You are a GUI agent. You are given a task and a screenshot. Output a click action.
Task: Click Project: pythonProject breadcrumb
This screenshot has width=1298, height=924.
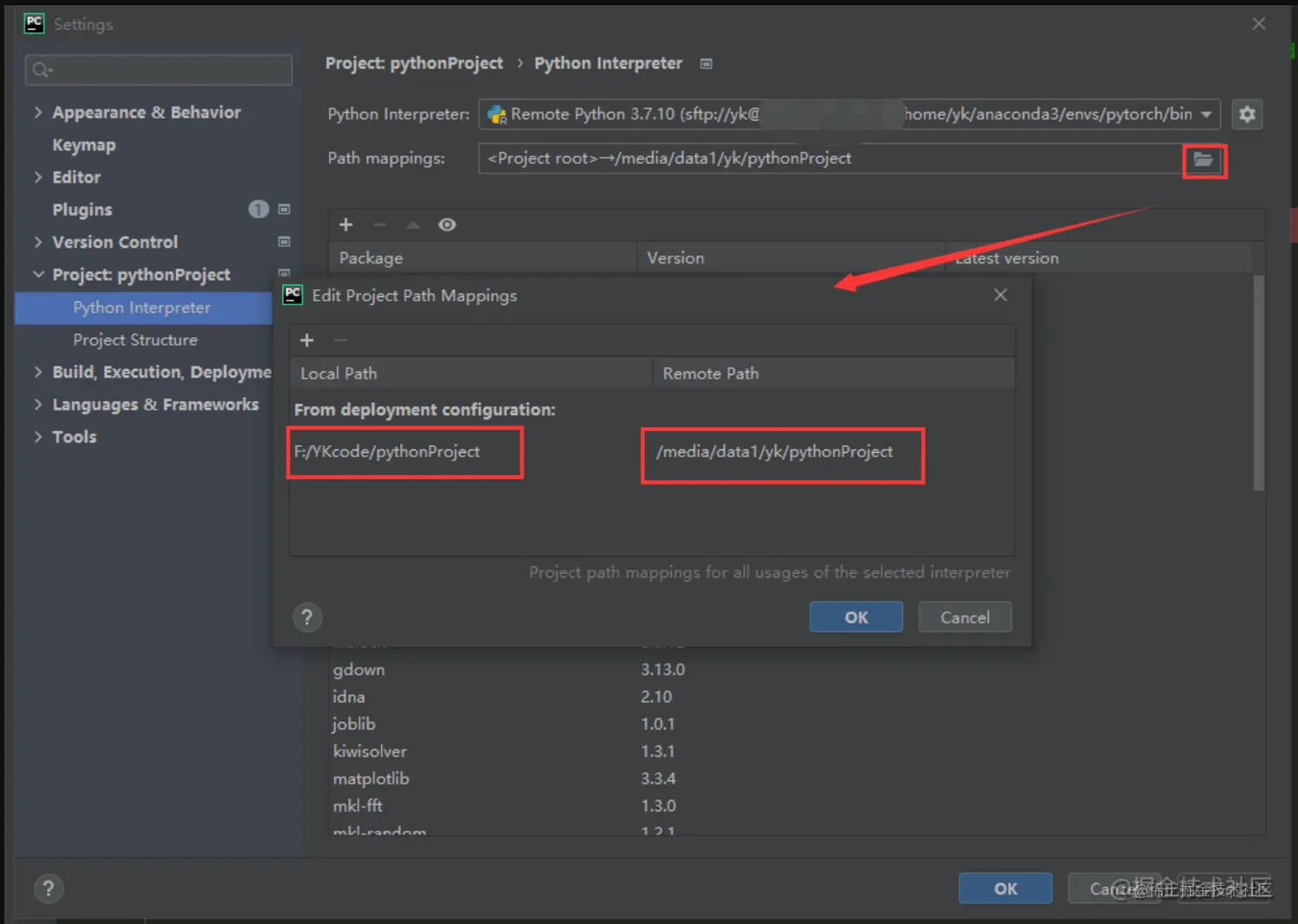tap(414, 63)
